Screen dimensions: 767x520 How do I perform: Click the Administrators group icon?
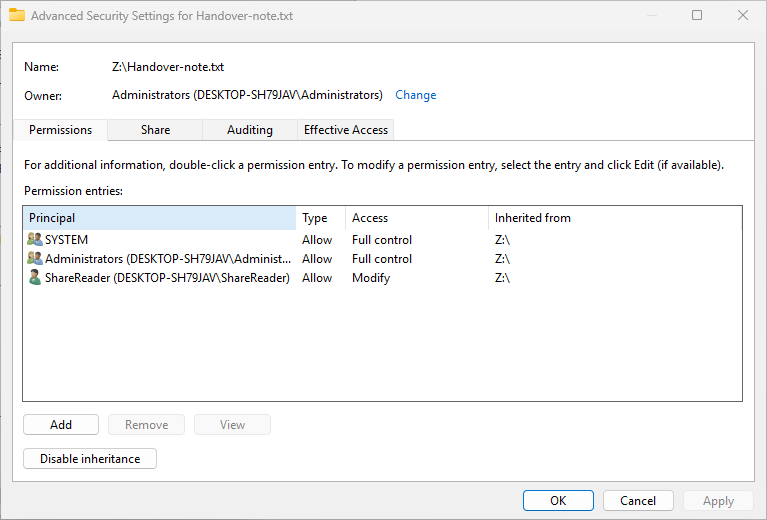(x=34, y=258)
